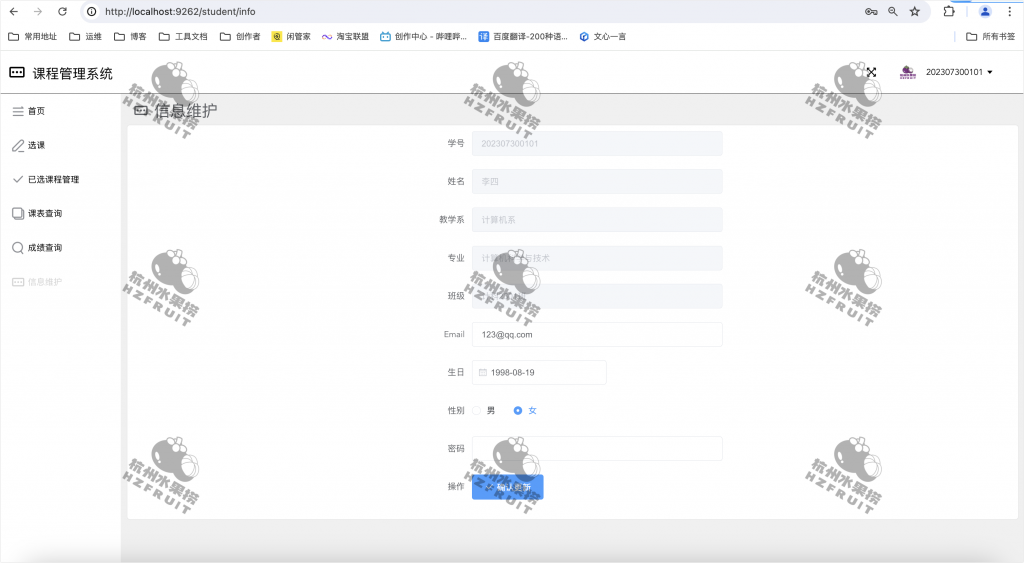Click the 课程管理系统 title text
Screen dimensions: 1024x563
(x=72, y=74)
